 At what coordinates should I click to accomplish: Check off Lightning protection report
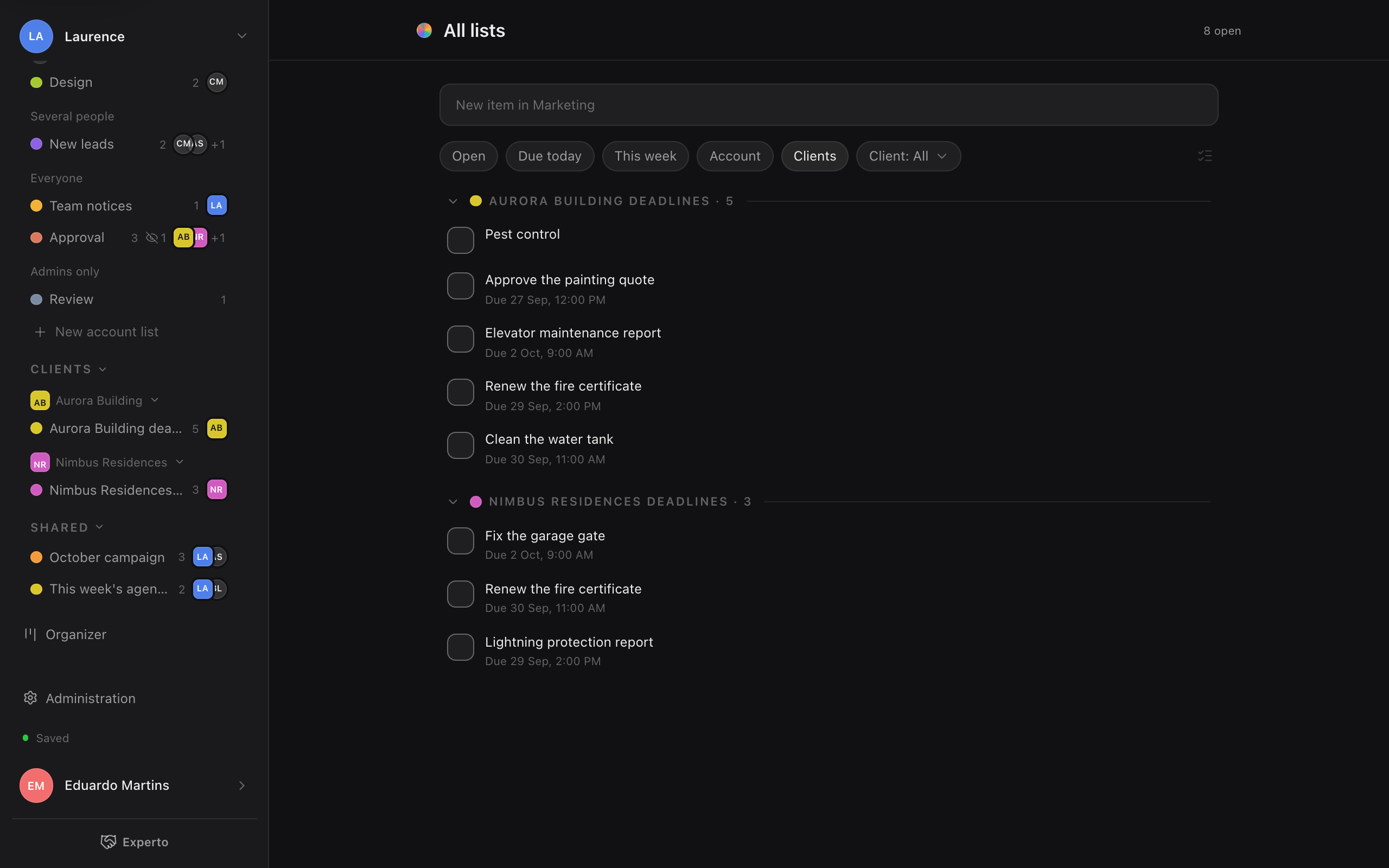point(460,647)
